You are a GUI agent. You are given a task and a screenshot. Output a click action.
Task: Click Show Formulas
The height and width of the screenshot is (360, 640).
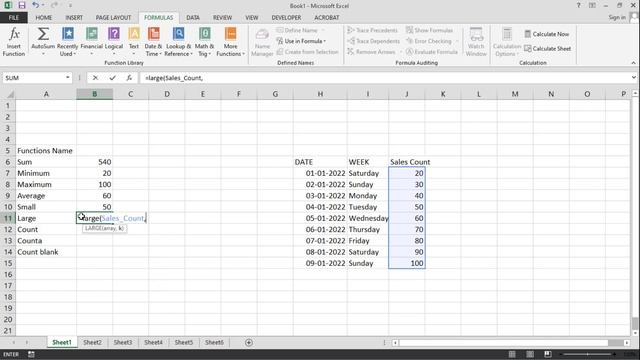click(429, 30)
